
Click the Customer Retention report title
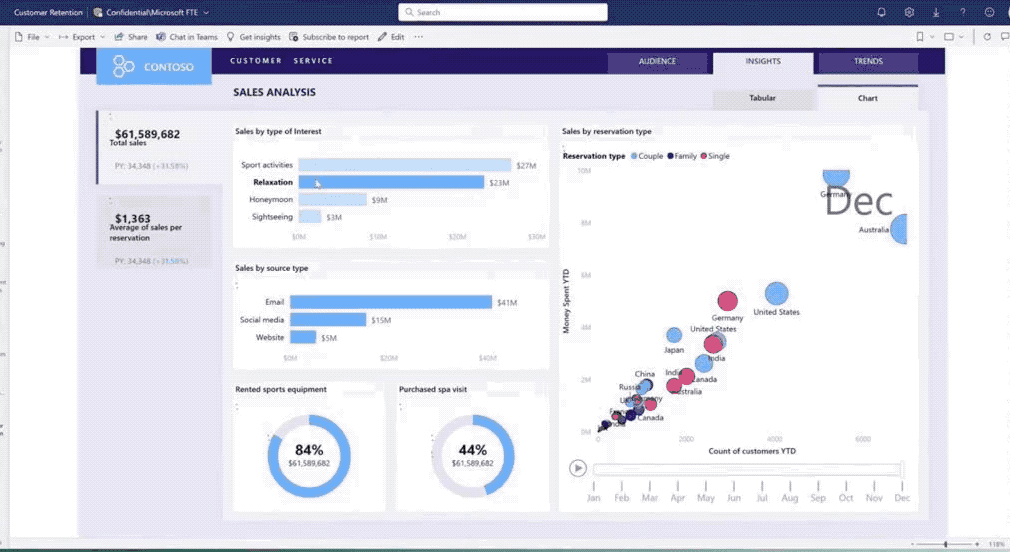click(x=48, y=12)
